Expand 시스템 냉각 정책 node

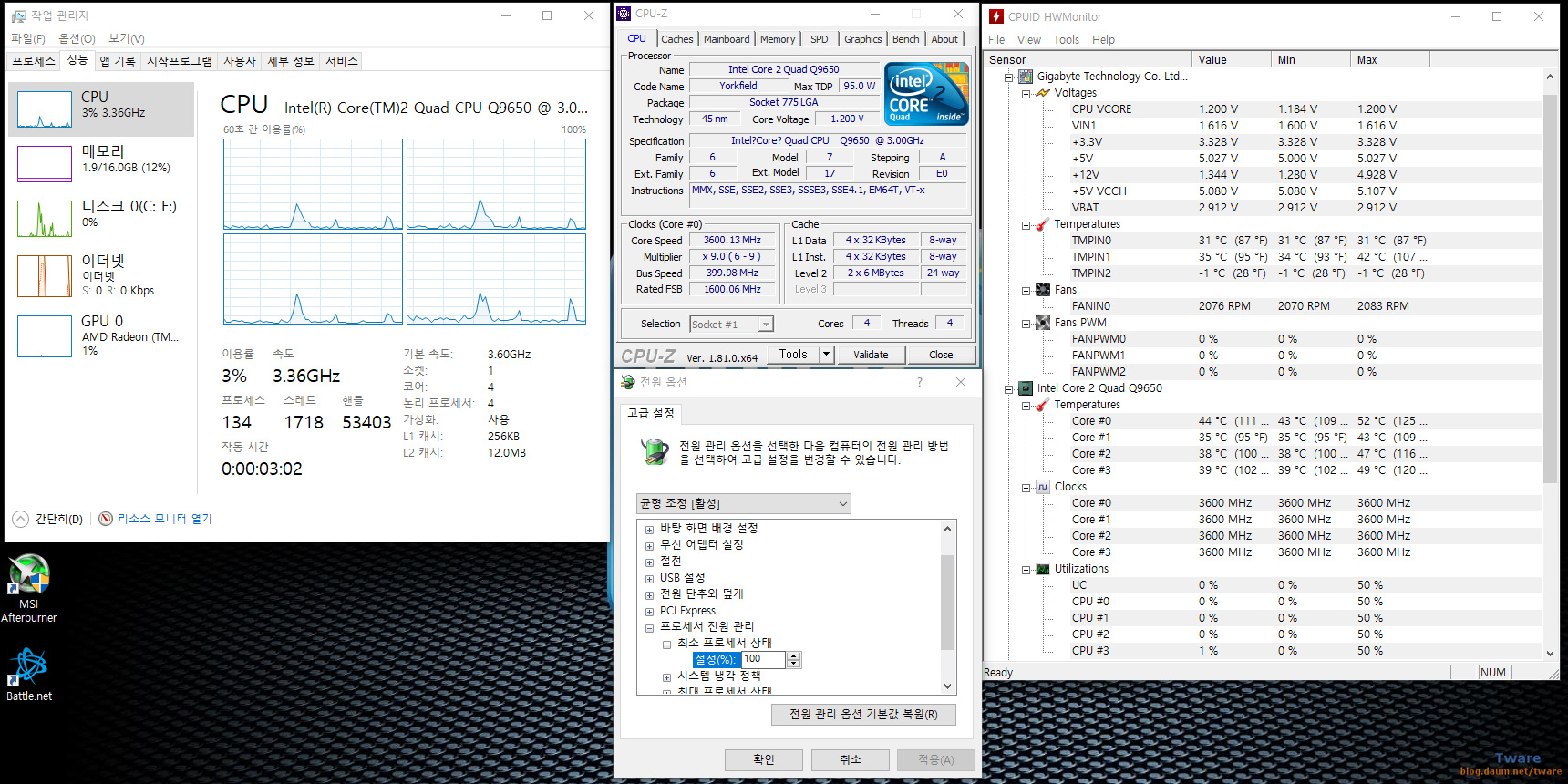pyautogui.click(x=666, y=677)
